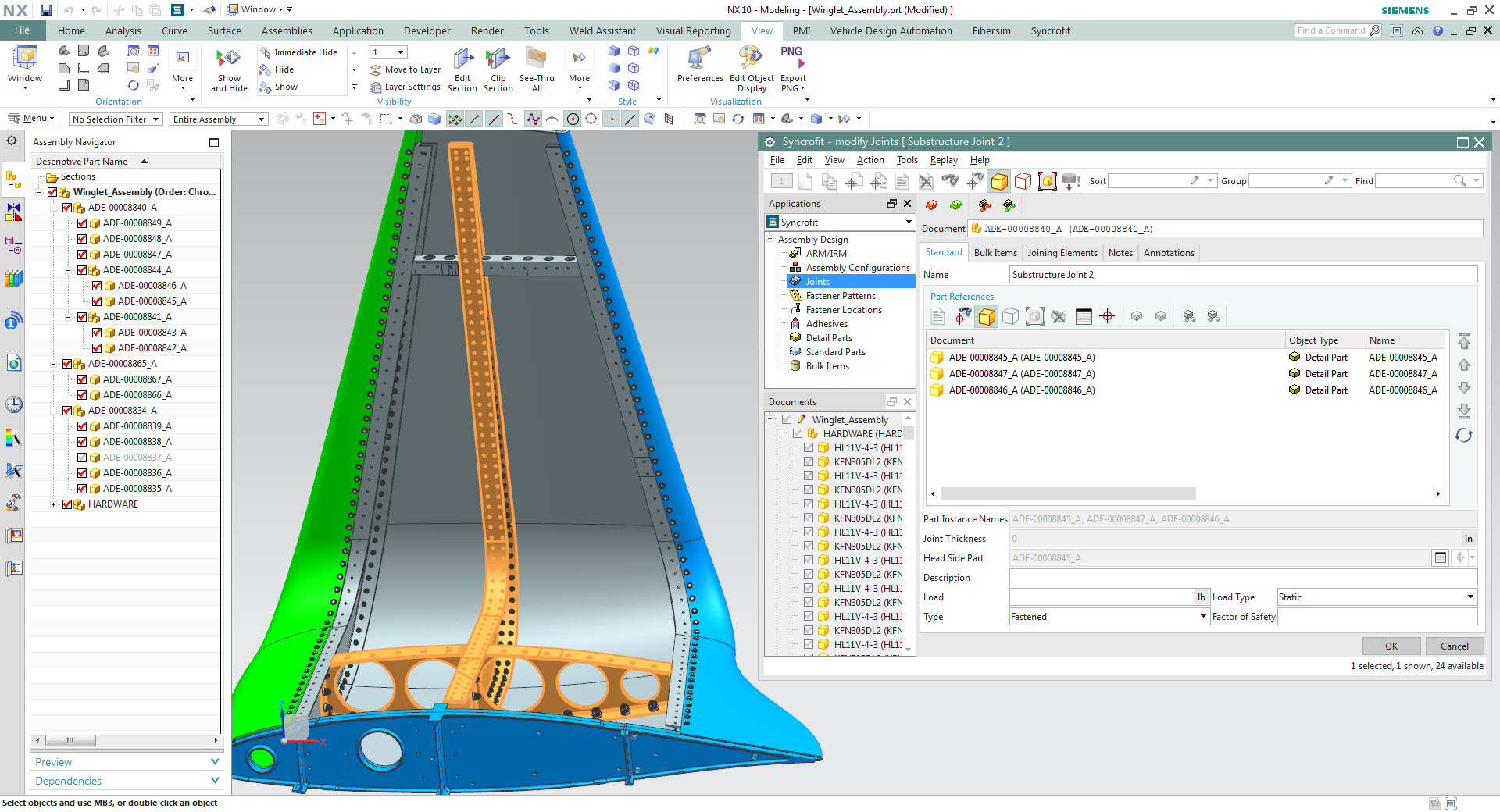Image resolution: width=1500 pixels, height=812 pixels.
Task: Click Window ribbon button
Action: [x=25, y=66]
